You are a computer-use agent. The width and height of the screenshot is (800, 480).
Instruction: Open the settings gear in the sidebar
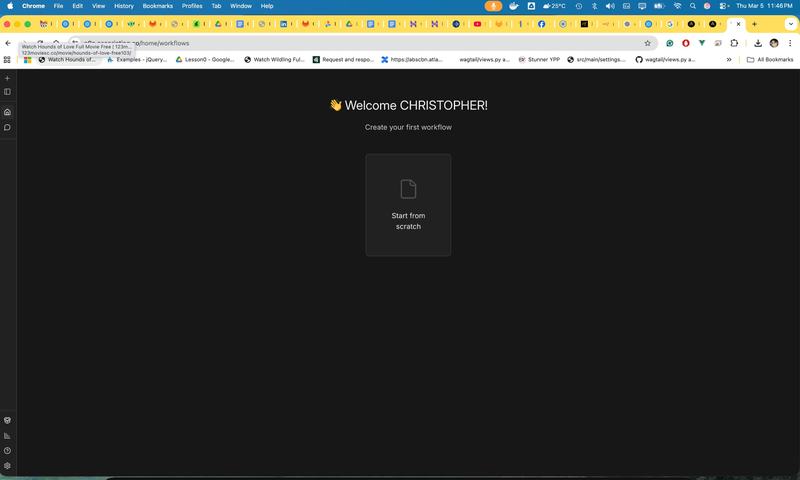(7, 466)
